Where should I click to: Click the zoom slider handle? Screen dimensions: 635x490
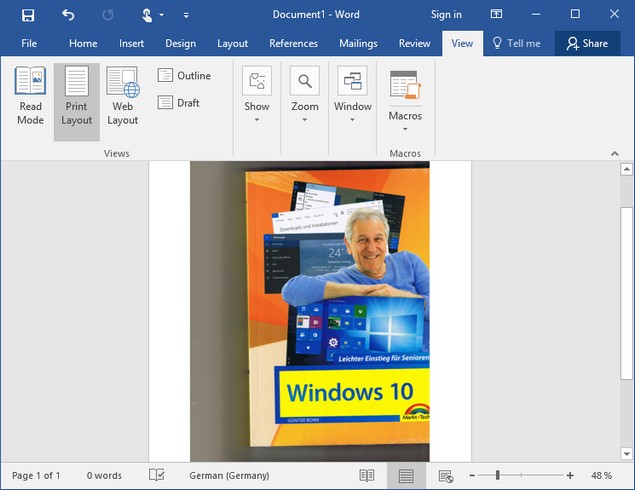coord(498,475)
